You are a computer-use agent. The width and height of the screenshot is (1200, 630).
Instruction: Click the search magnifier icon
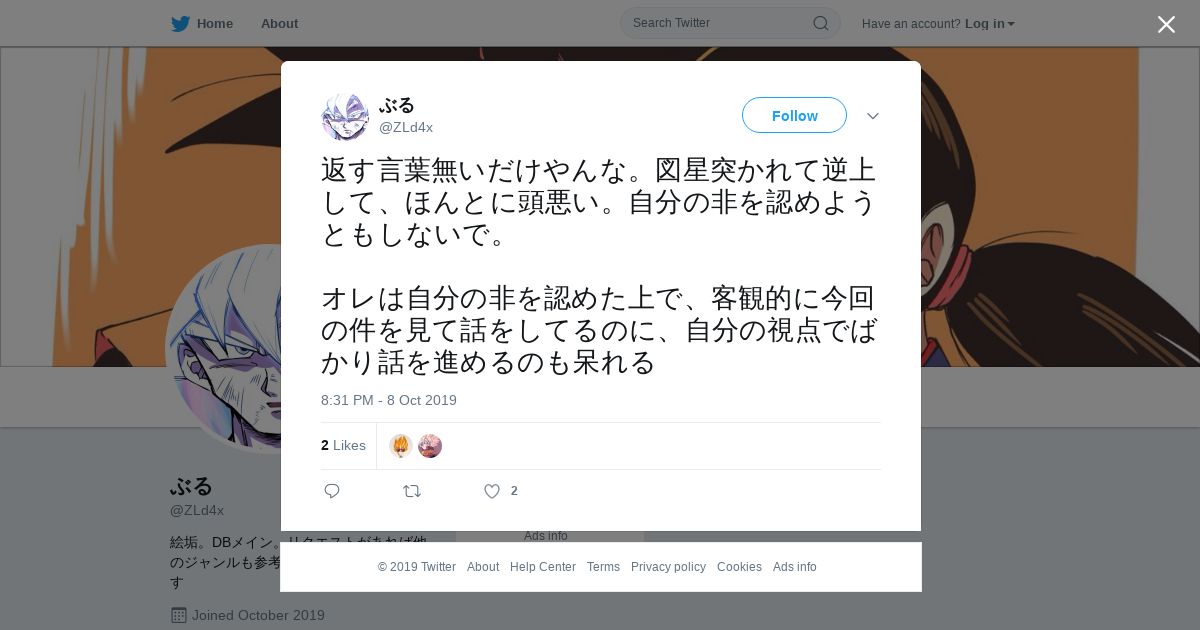click(820, 23)
